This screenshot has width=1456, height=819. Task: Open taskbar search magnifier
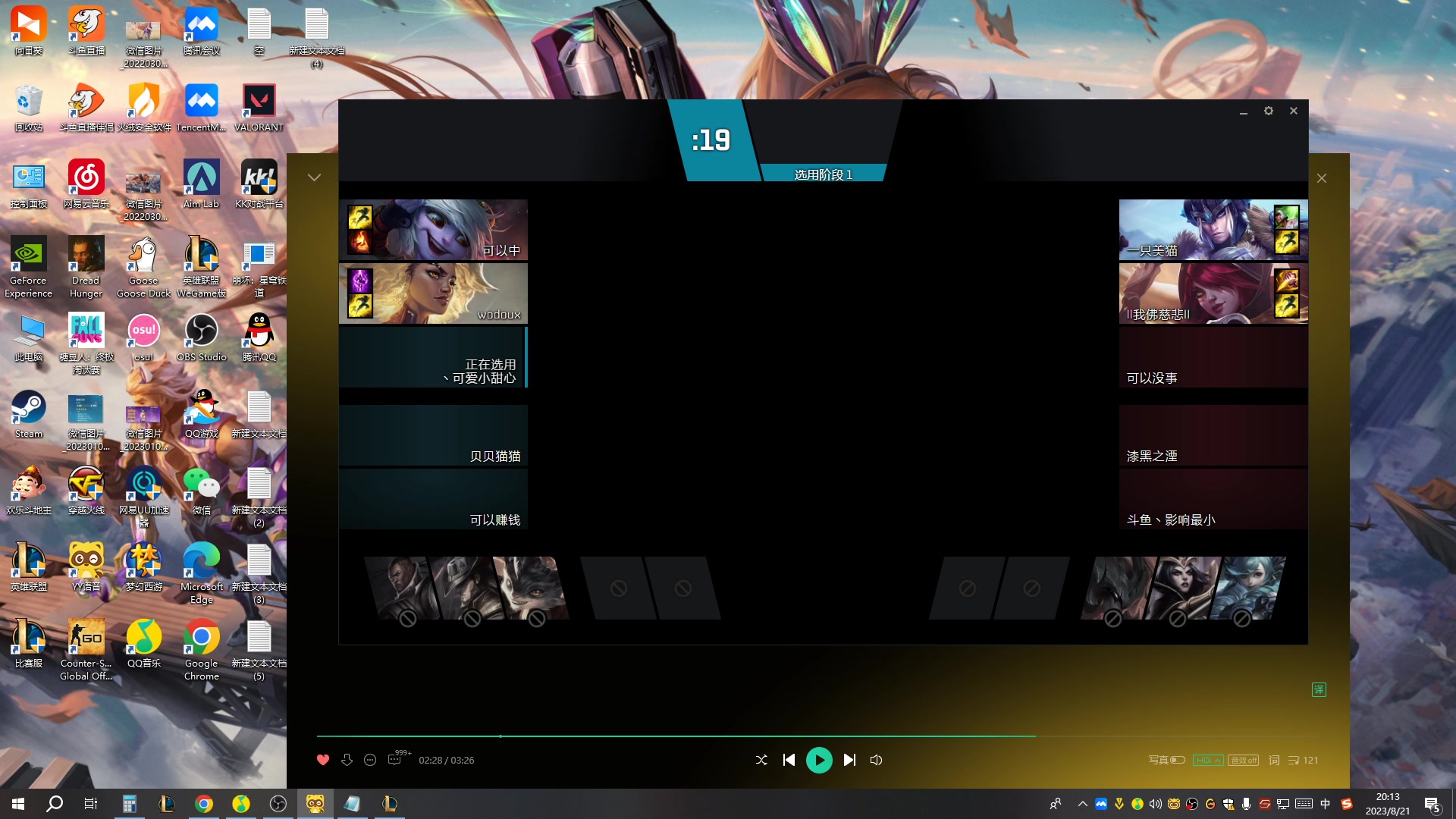pos(55,804)
